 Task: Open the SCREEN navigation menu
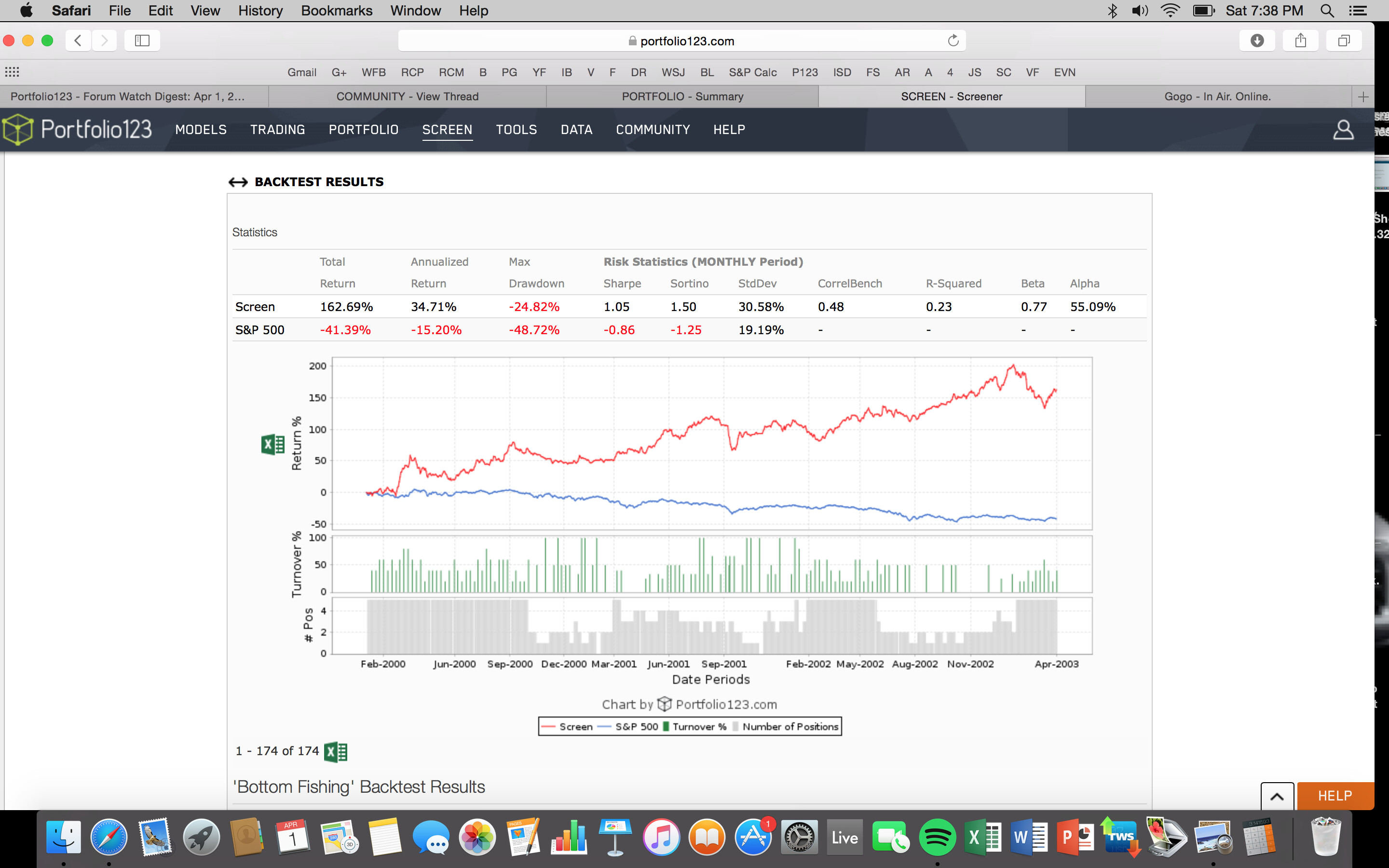(447, 130)
